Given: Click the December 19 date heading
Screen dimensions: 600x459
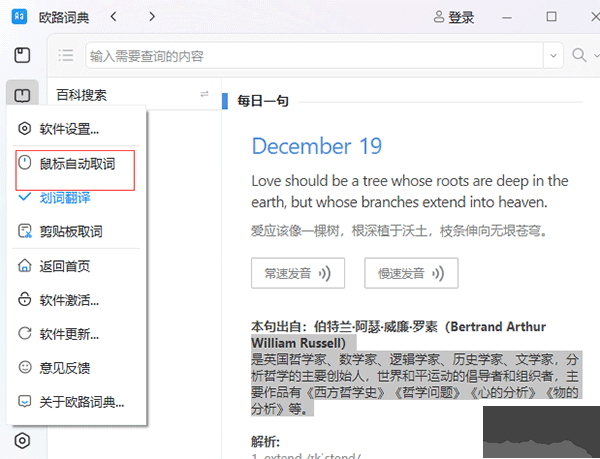Looking at the screenshot, I should point(317,146).
